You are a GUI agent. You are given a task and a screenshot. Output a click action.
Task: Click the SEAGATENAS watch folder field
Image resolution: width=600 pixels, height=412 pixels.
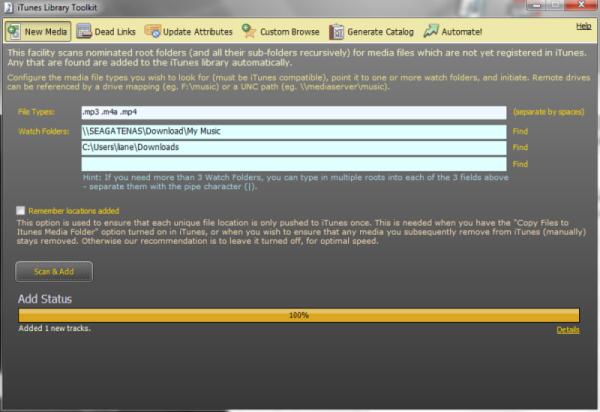pyautogui.click(x=293, y=131)
